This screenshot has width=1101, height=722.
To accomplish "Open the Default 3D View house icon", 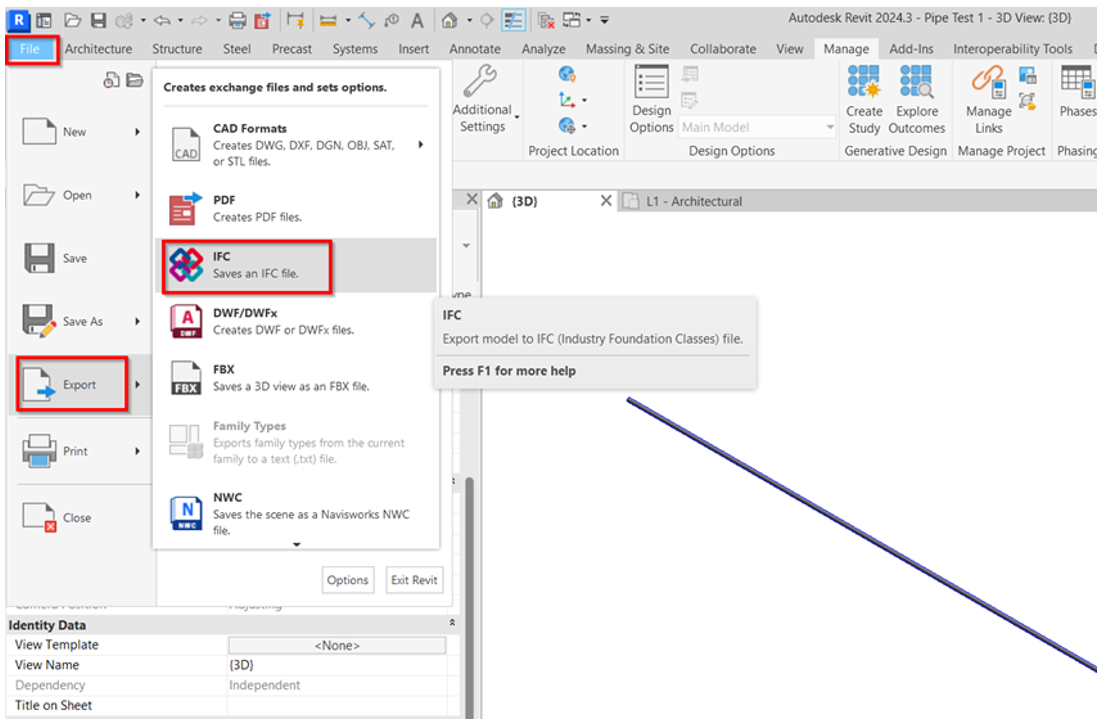I will coord(449,20).
